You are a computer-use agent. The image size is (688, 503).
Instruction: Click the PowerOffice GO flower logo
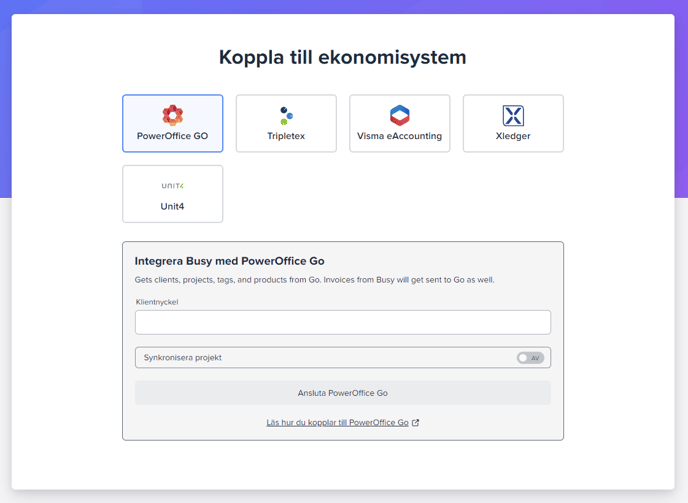(x=173, y=115)
